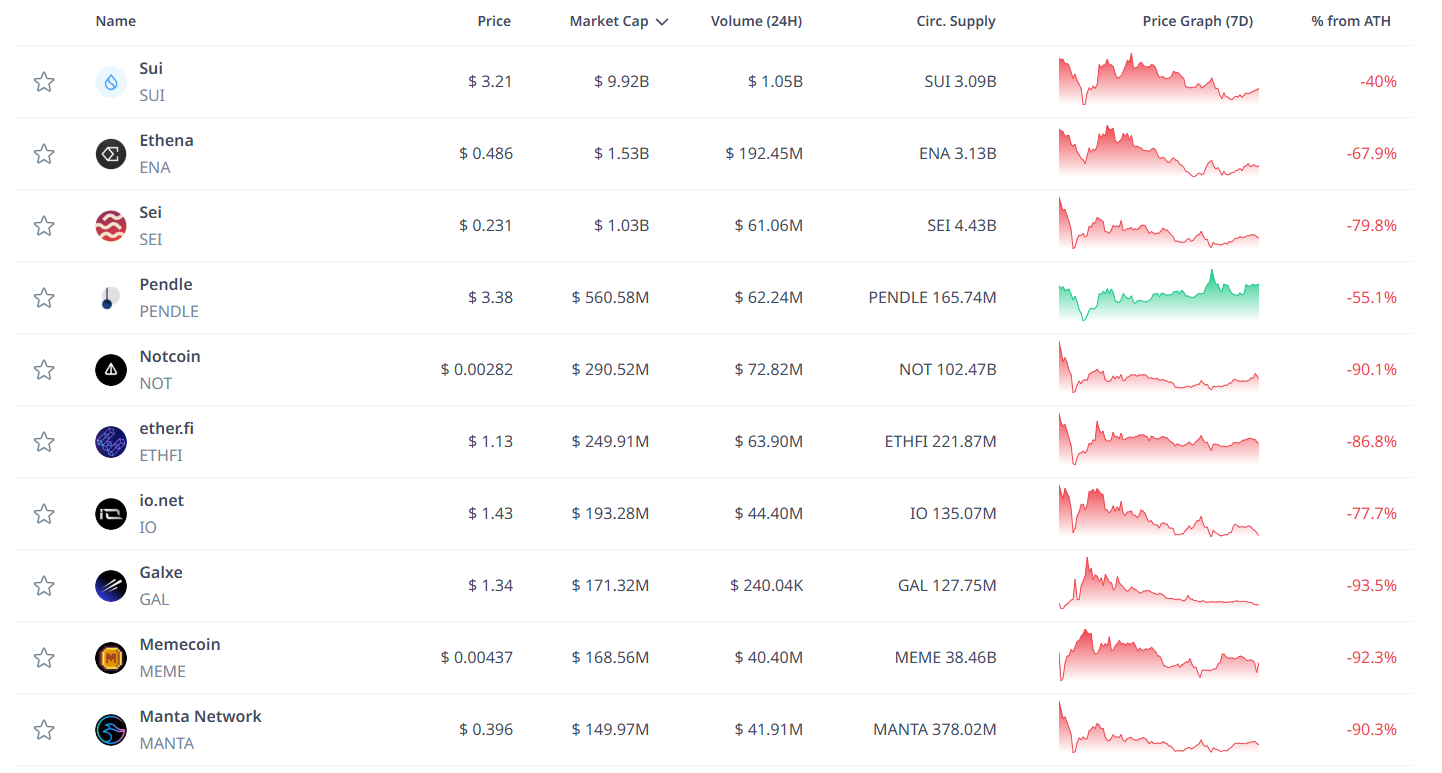Viewport: 1442px width, 773px height.
Task: Select the Ethena token icon
Action: tap(110, 153)
